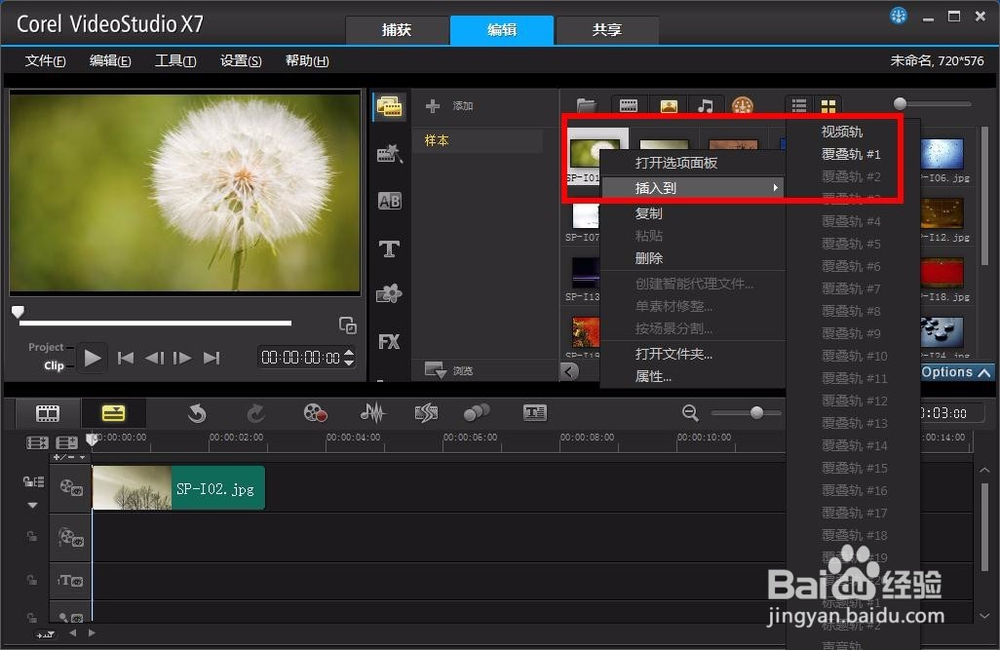Open the Graphic panel
Viewport: 1000px width, 650px height.
[389, 293]
